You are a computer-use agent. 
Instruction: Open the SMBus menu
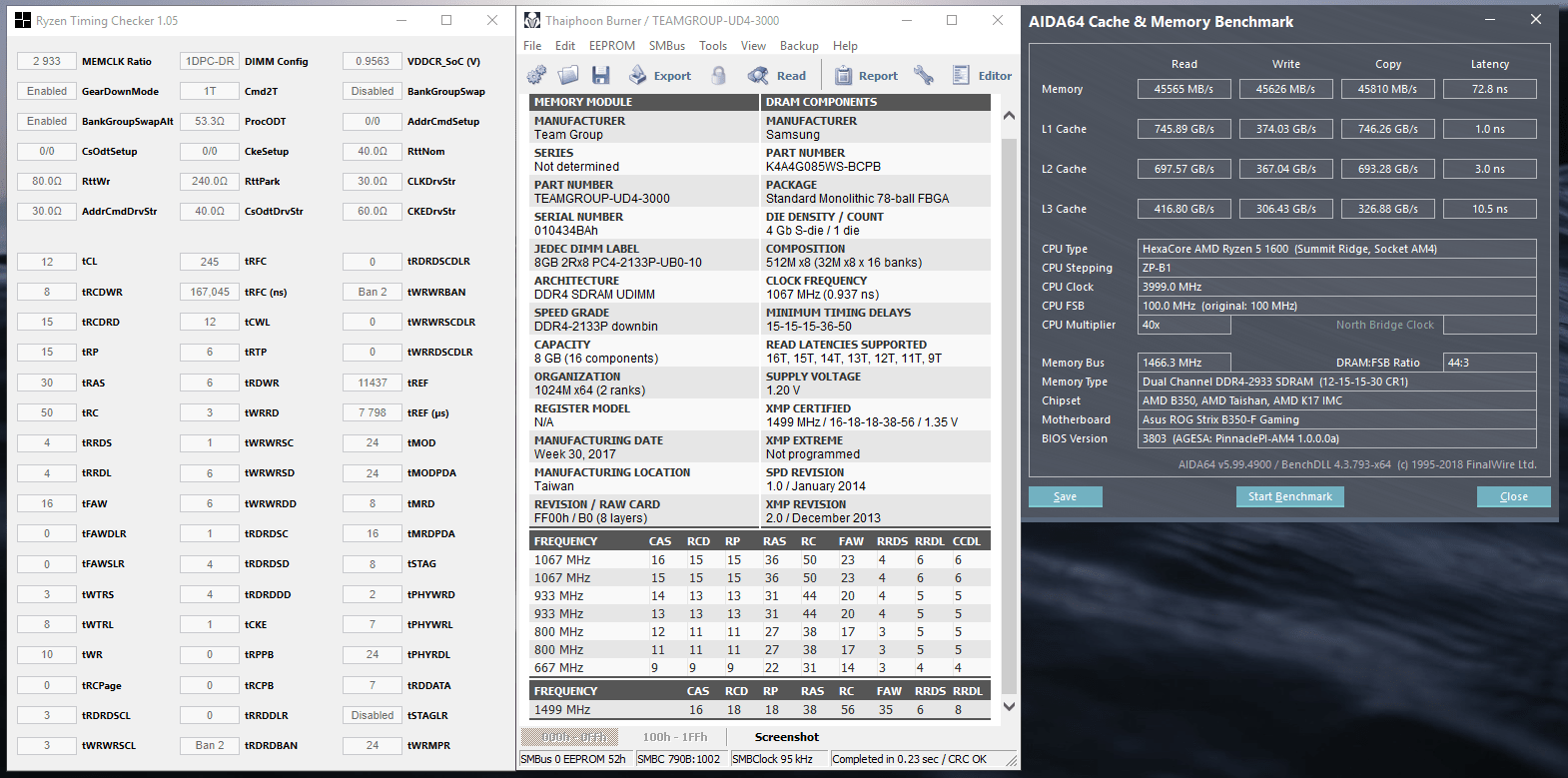667,46
